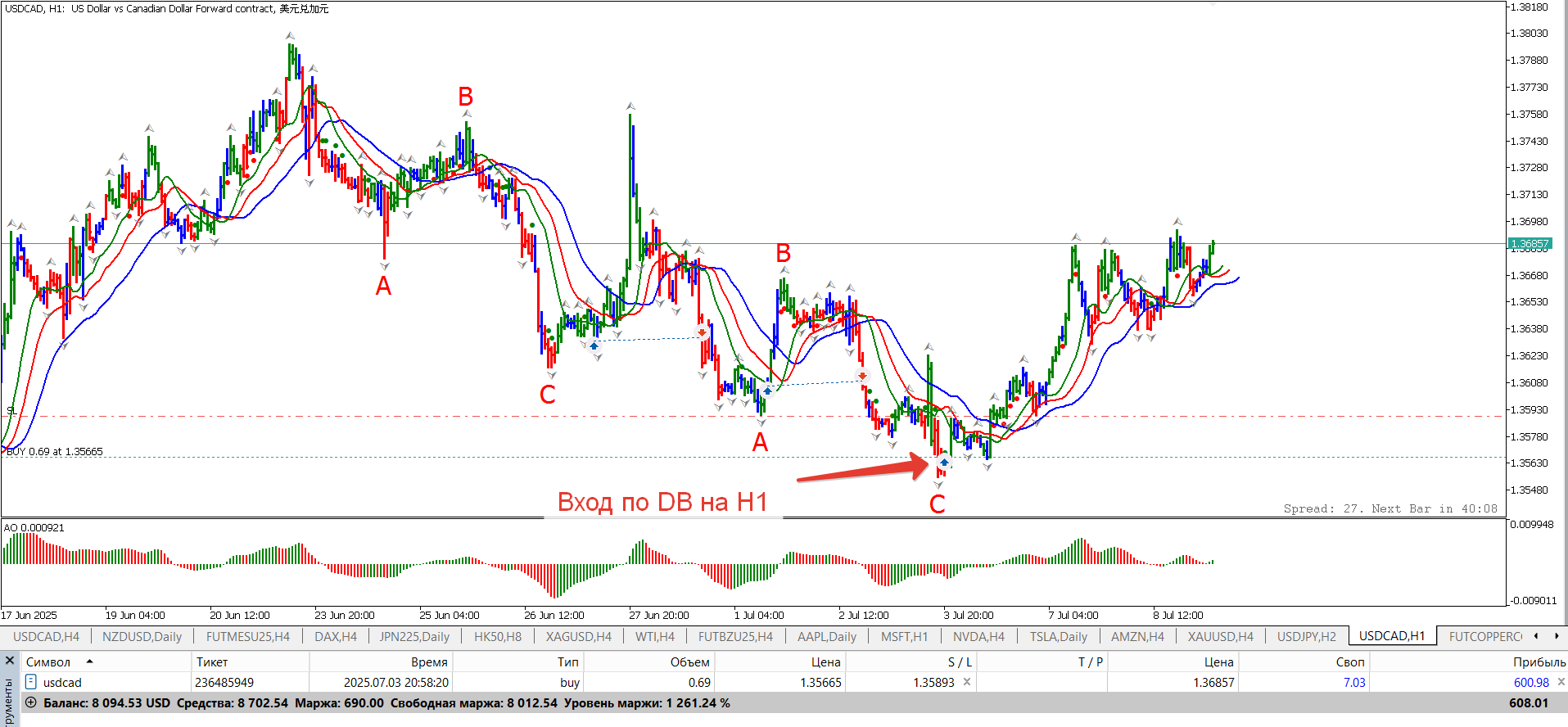This screenshot has width=1568, height=727.
Task: Click the circled plus icon beside Баланс
Action: (x=31, y=702)
